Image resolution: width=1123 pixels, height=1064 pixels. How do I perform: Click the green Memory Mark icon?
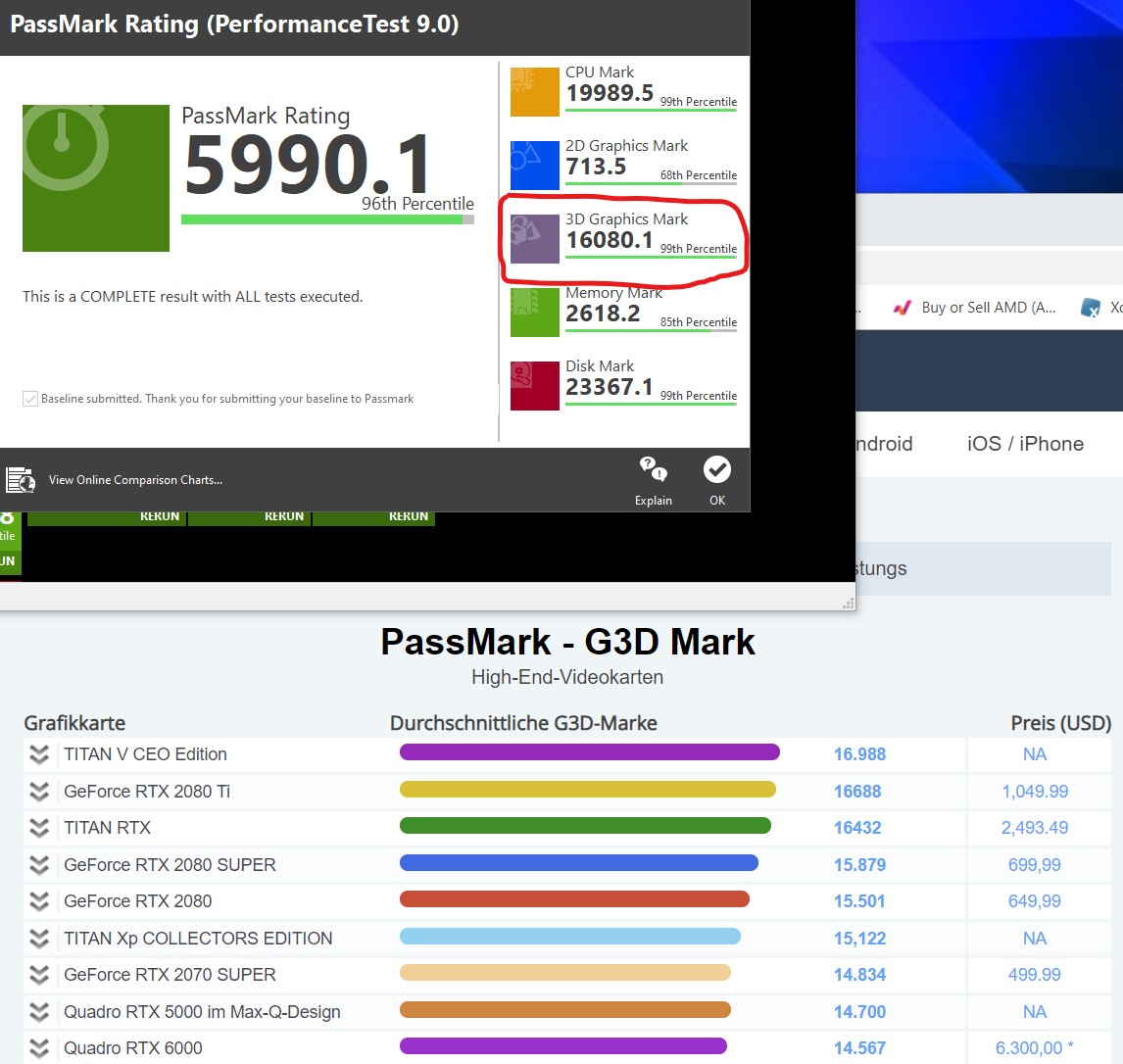click(534, 313)
